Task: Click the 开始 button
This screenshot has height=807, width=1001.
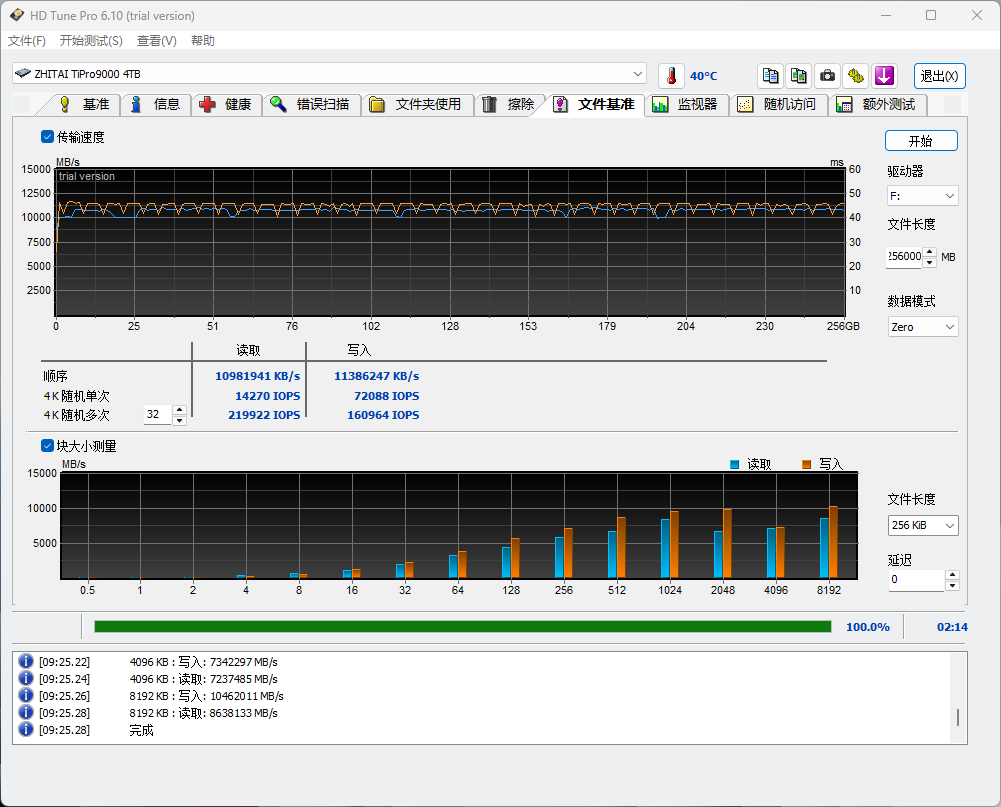Action: click(920, 141)
